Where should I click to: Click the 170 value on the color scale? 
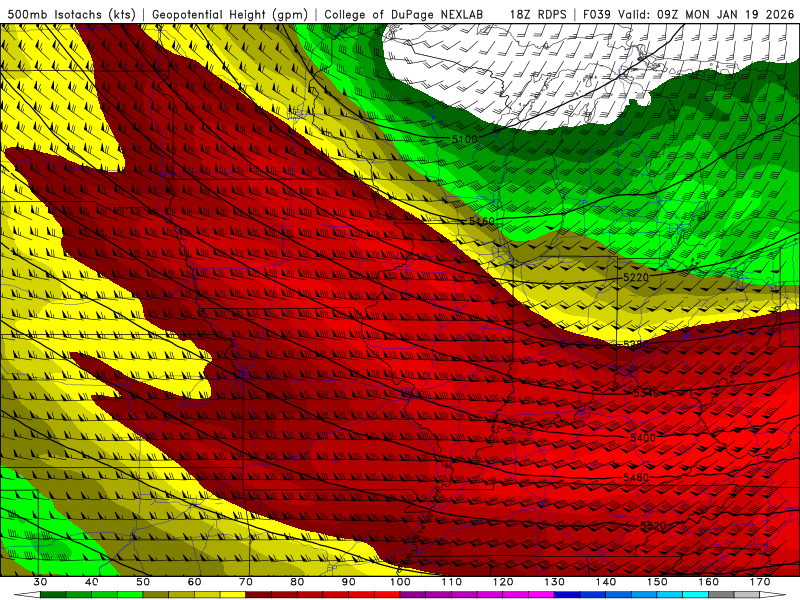coord(760,582)
